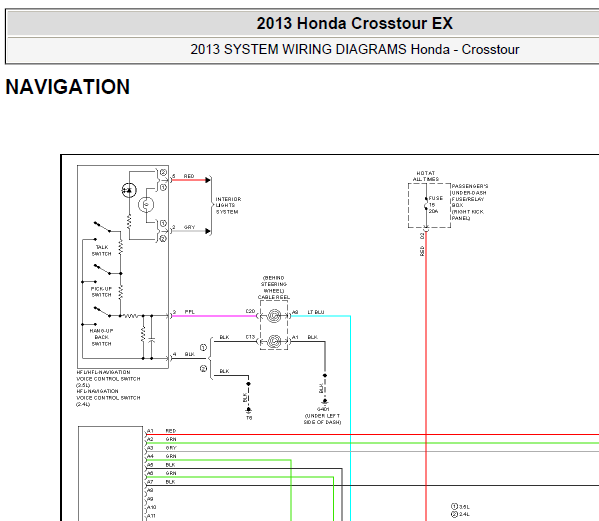Click the C20 connector label
The width and height of the screenshot is (599, 521).
(250, 311)
